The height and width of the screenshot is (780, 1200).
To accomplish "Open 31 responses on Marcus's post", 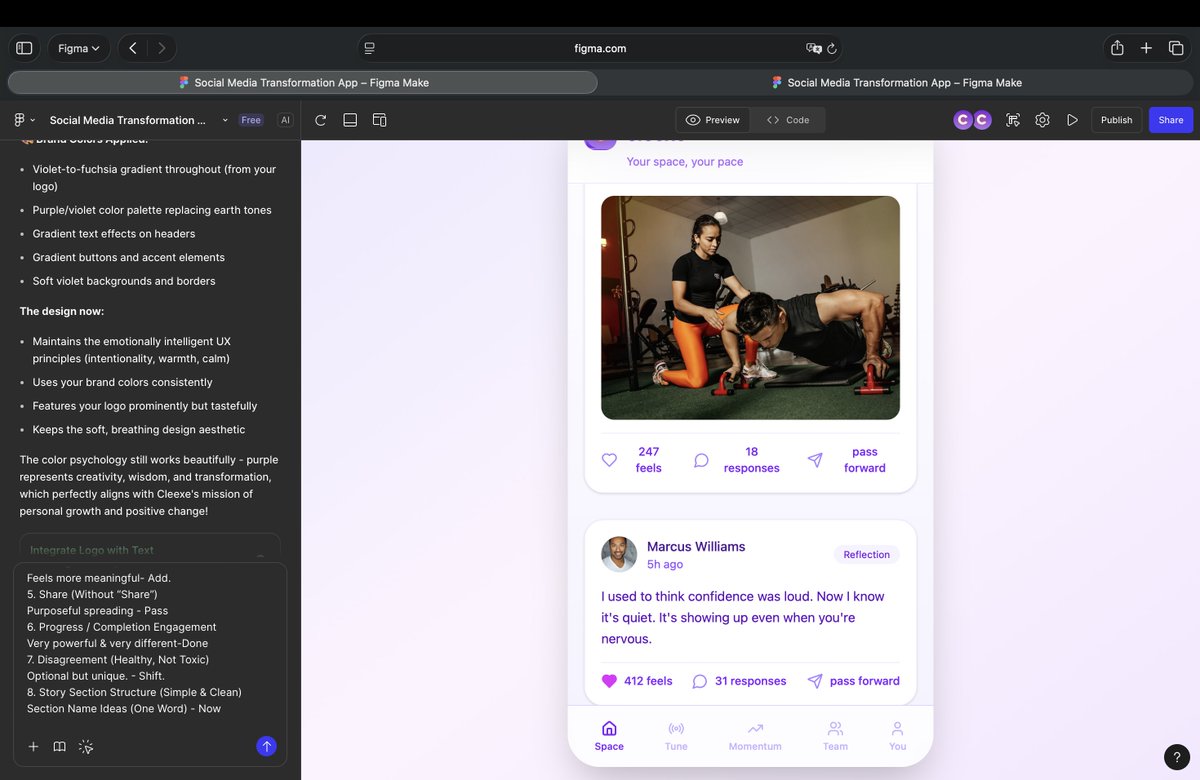I will click(x=740, y=681).
